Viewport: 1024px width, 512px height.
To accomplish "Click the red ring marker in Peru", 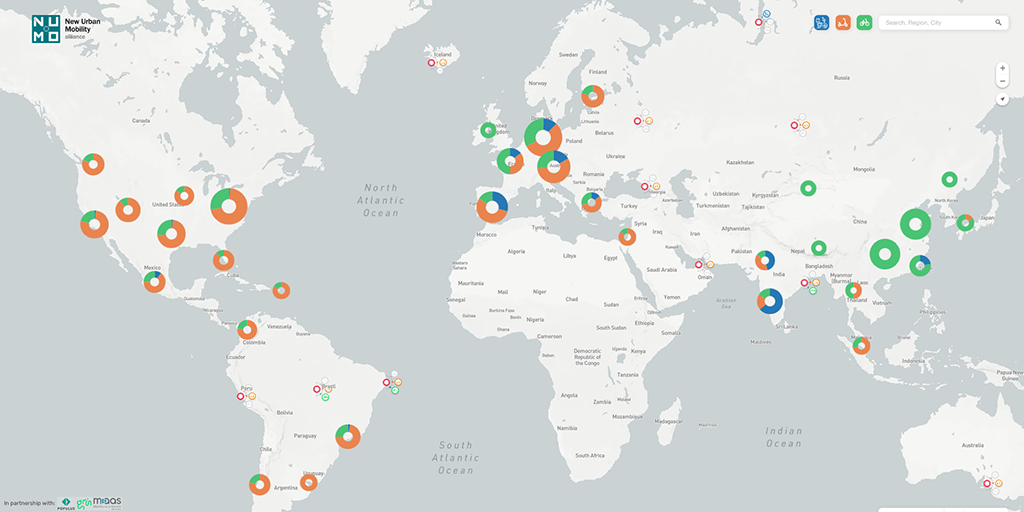I will tap(240, 396).
